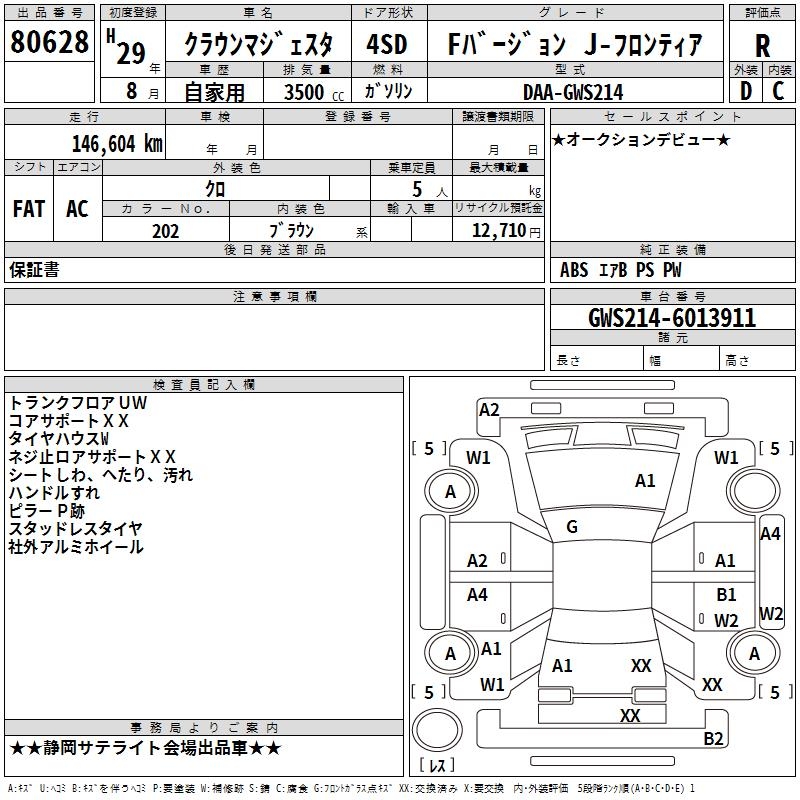Select the 車台番号 header
The height and width of the screenshot is (800, 800).
[x=672, y=296]
